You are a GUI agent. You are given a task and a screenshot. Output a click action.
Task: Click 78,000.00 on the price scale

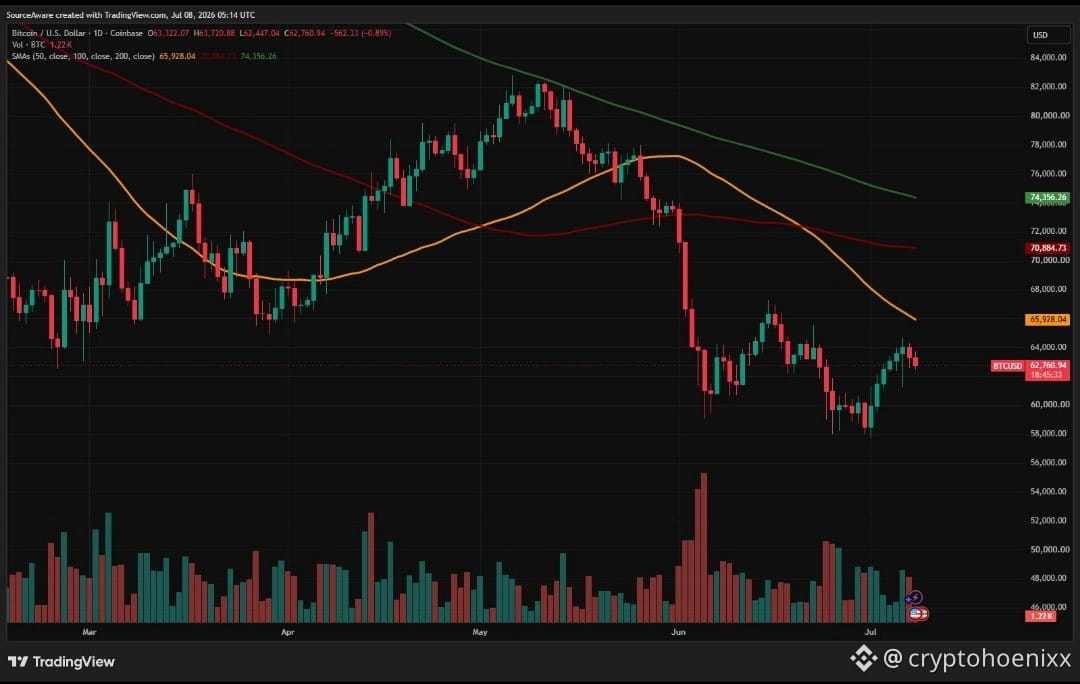point(1050,144)
